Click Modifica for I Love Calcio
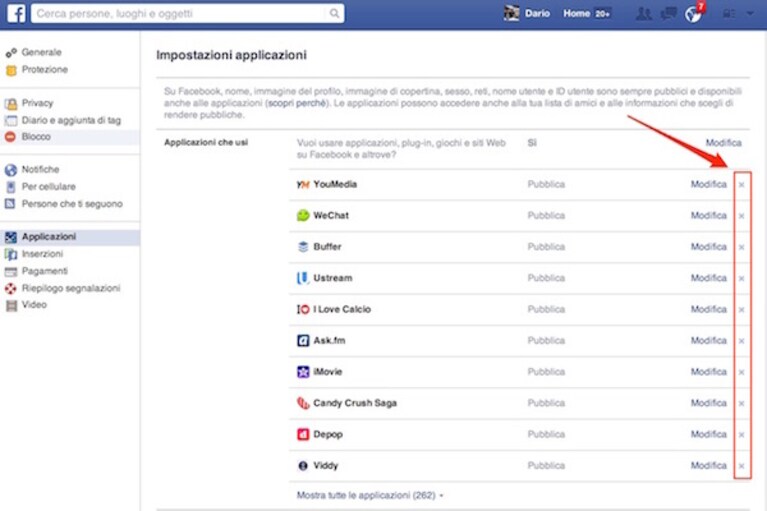 click(x=708, y=310)
